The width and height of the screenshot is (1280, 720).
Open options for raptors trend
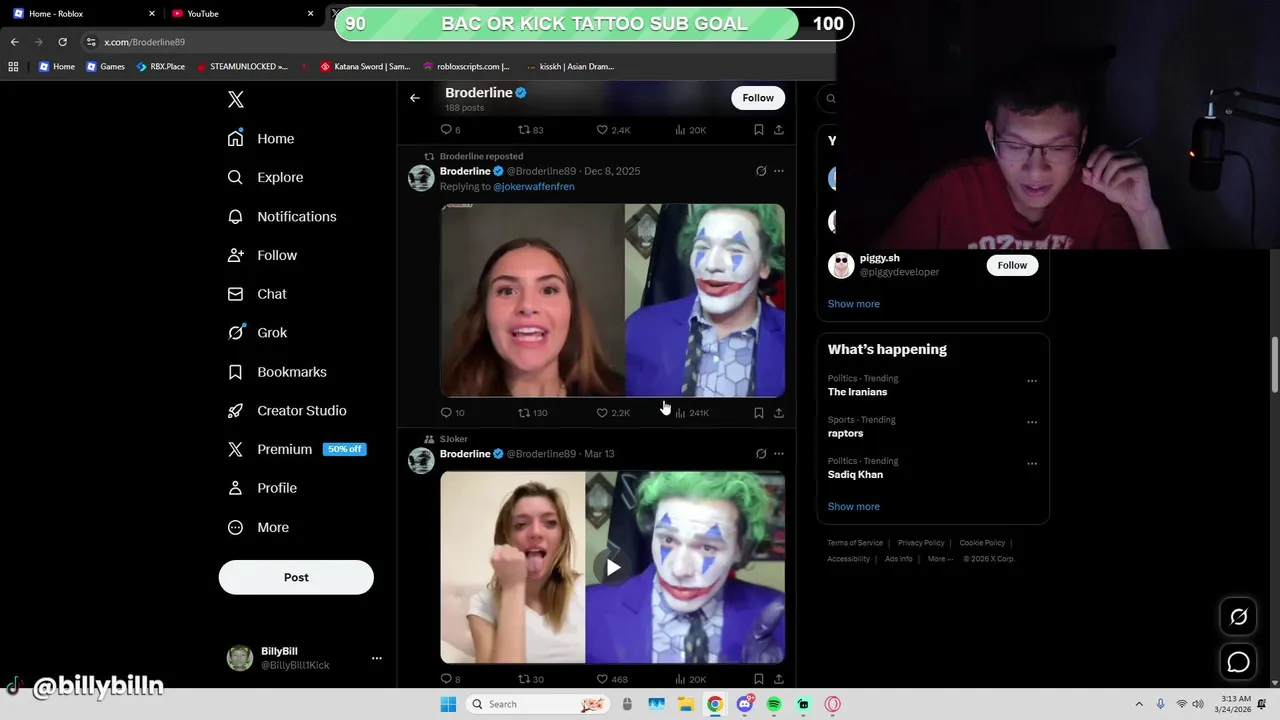pyautogui.click(x=1032, y=422)
